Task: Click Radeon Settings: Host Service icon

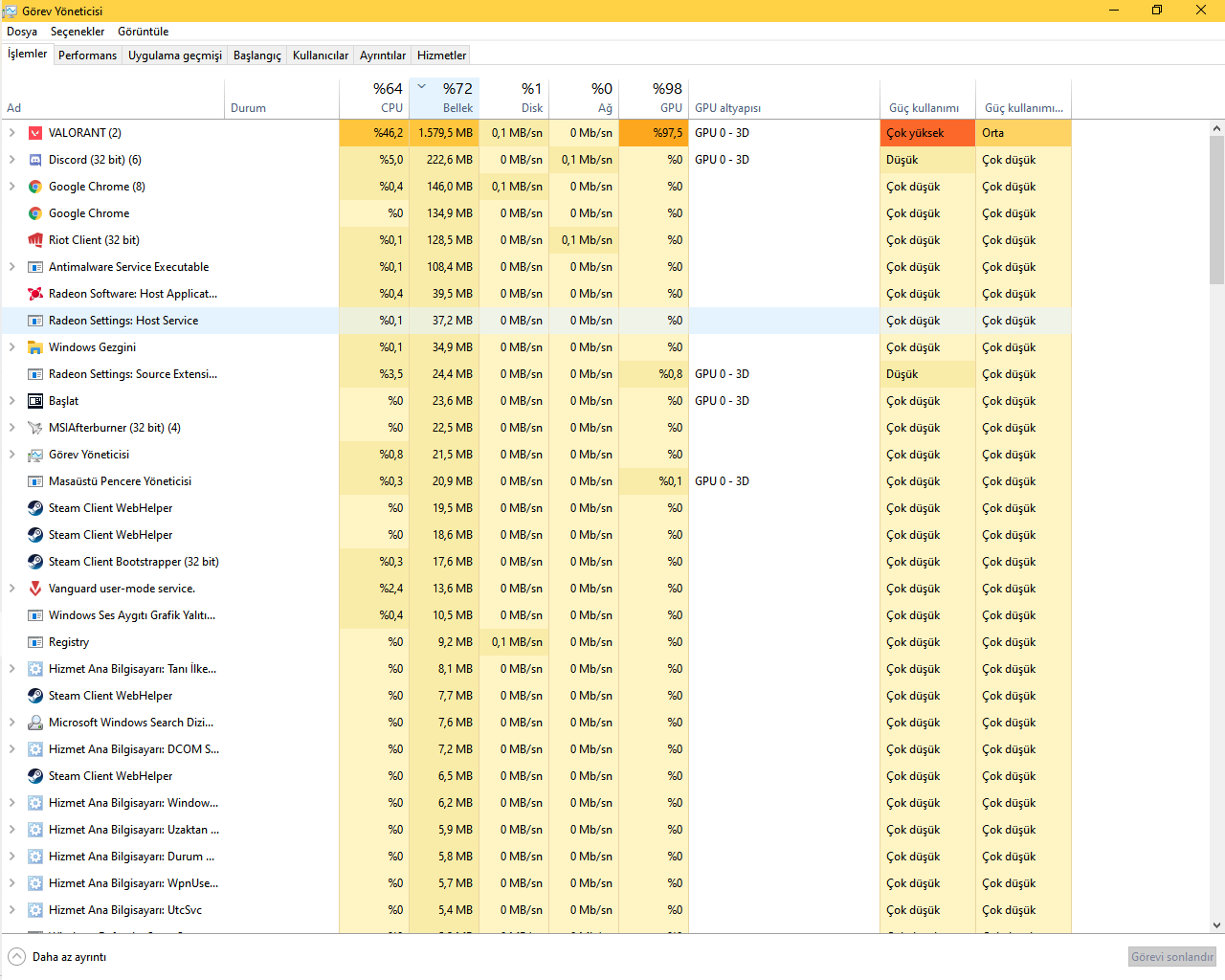Action: click(35, 321)
